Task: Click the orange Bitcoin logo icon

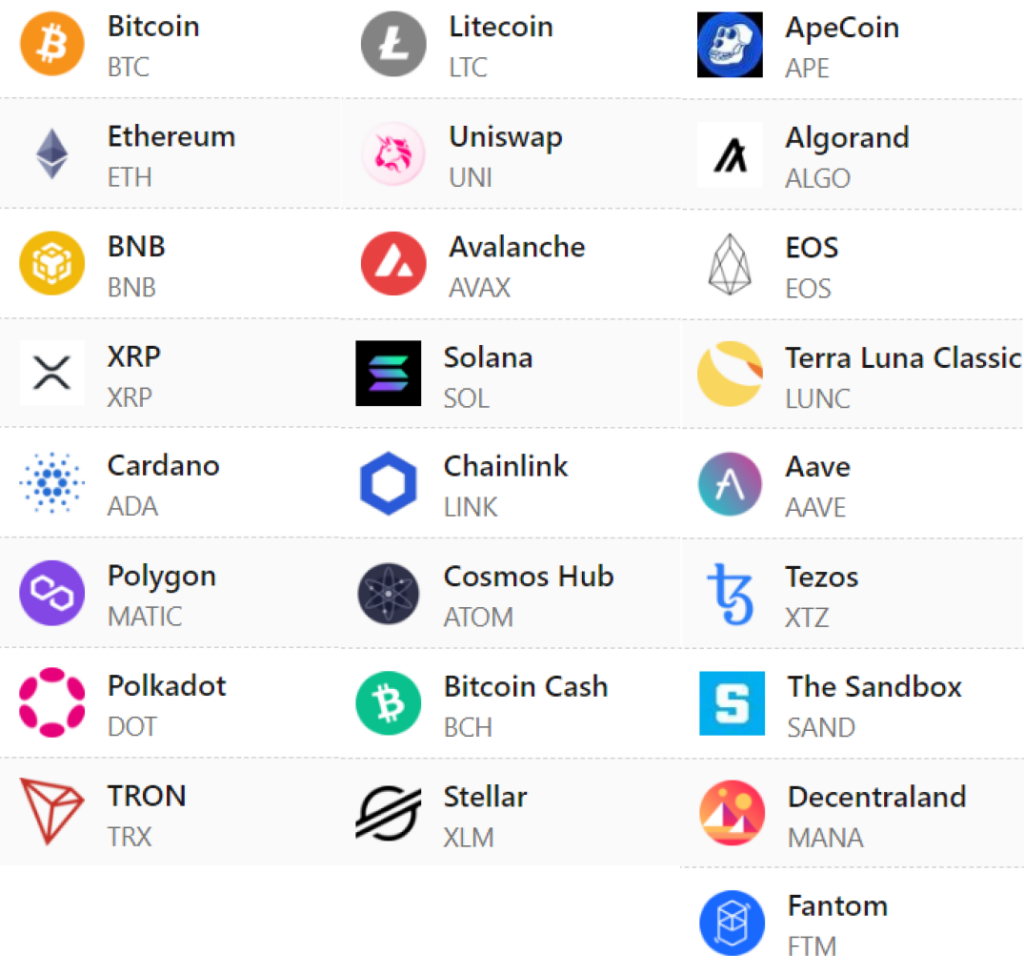Action: [52, 44]
